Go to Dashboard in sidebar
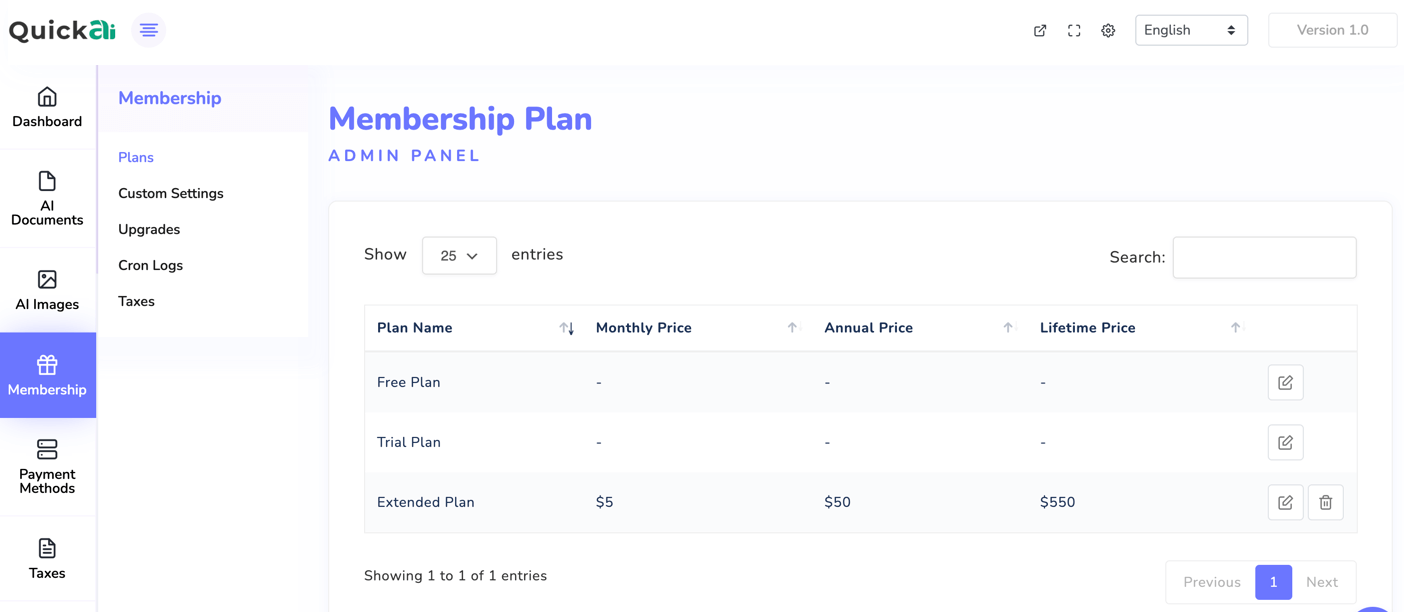Viewport: 1404px width, 612px height. [47, 108]
